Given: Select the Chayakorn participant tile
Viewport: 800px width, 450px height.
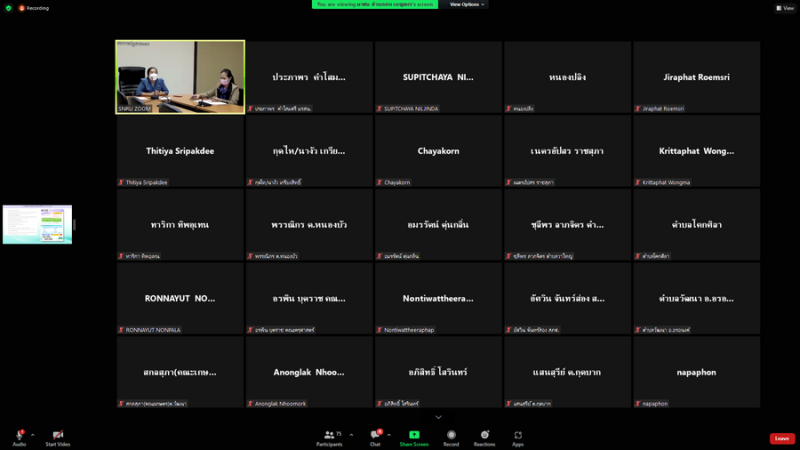Looking at the screenshot, I should pos(438,151).
